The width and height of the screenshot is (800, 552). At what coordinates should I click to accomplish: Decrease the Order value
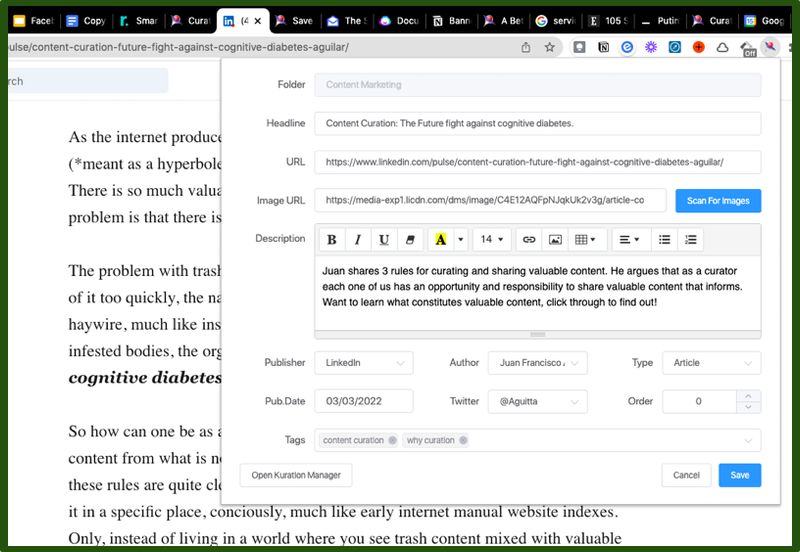pos(748,407)
